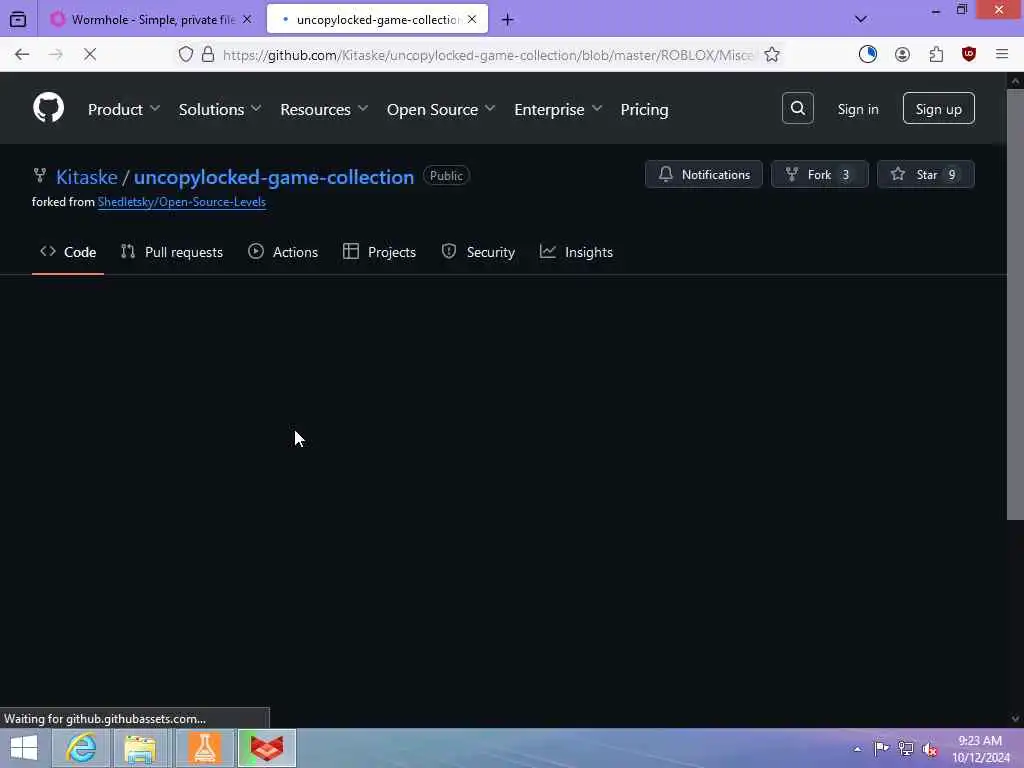Viewport: 1024px width, 768px height.
Task: Expand the Resources menu
Action: click(324, 109)
